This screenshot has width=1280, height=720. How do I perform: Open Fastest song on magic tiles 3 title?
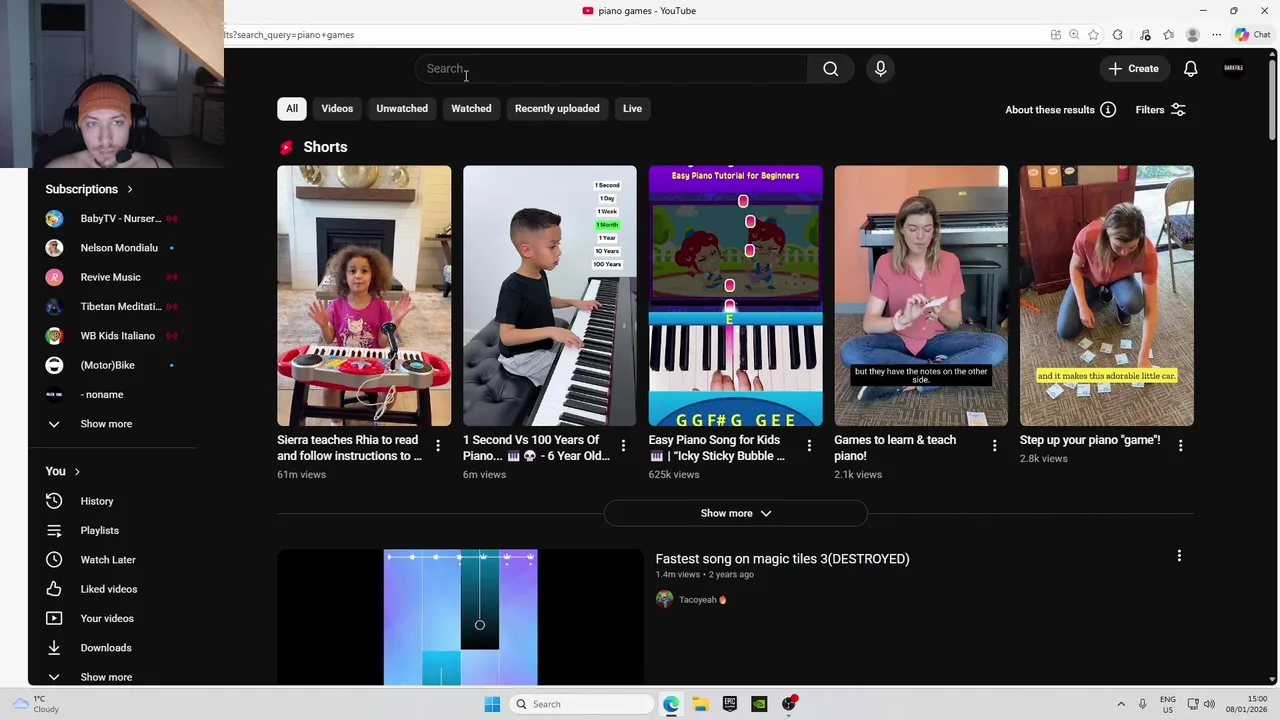click(782, 559)
